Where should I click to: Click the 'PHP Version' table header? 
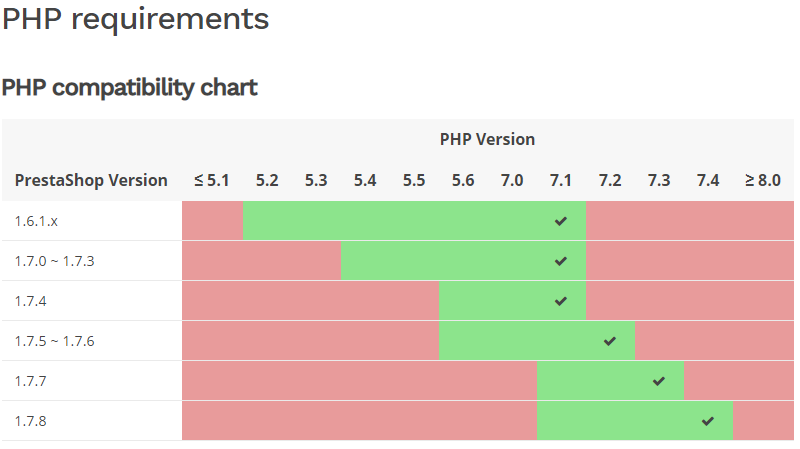487,139
